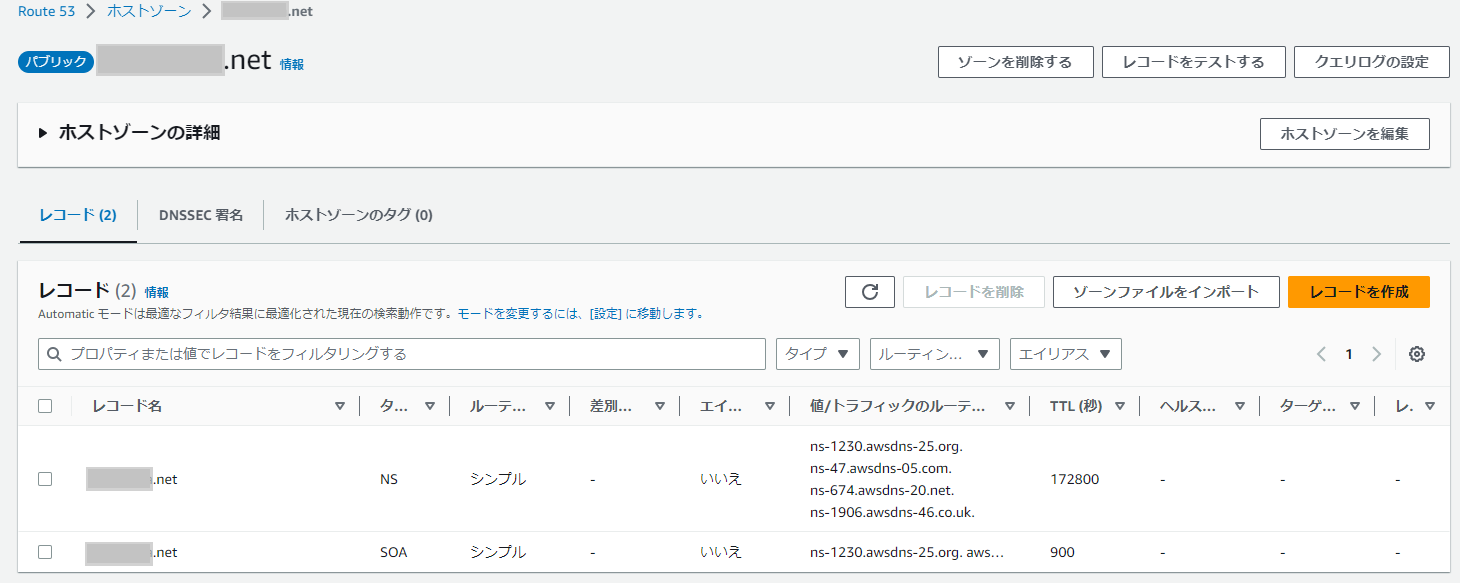Sort by ターゲ column arrow
Viewport: 1460px width, 583px height.
click(1355, 406)
